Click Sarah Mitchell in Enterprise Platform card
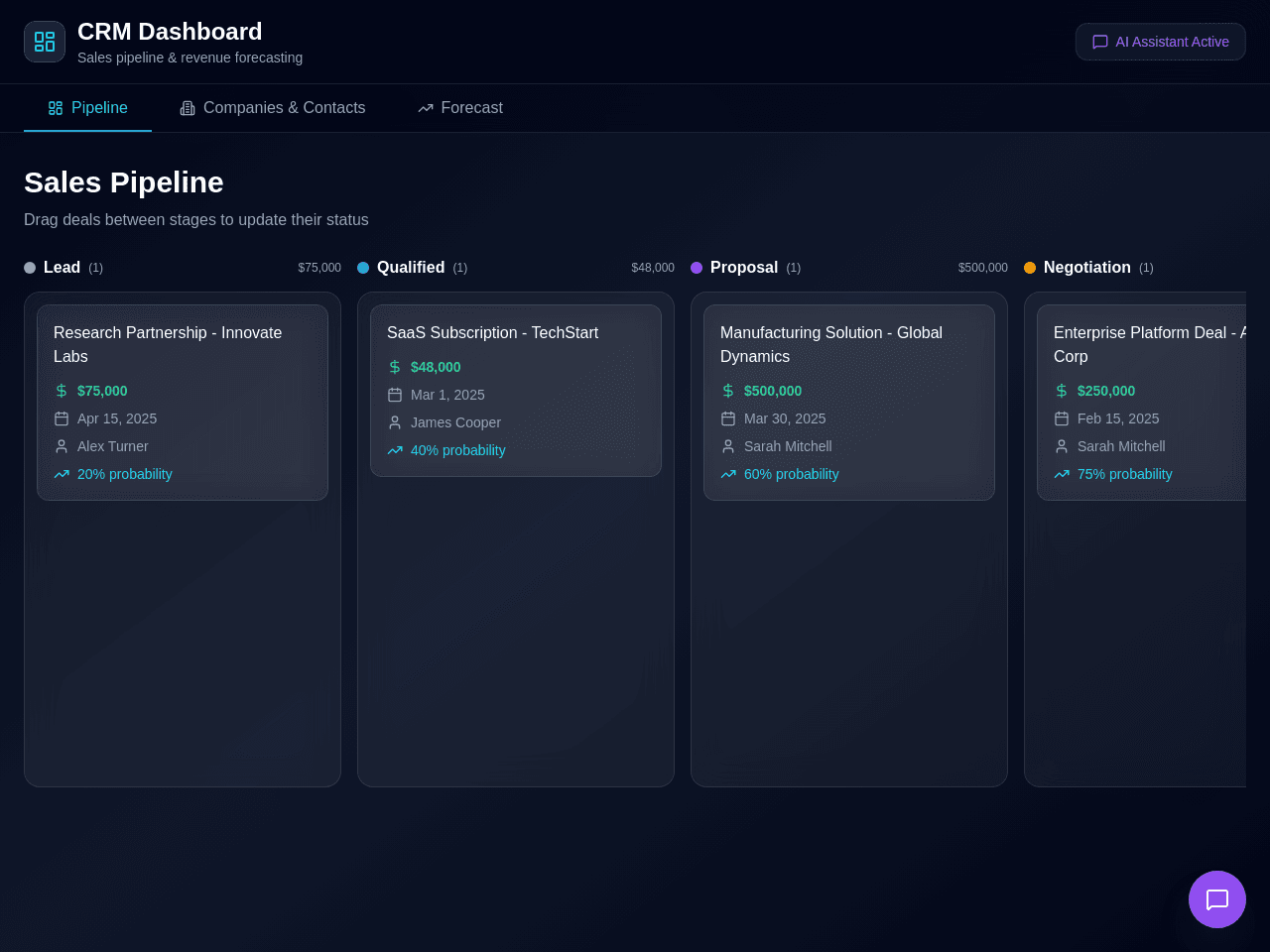 1121,446
